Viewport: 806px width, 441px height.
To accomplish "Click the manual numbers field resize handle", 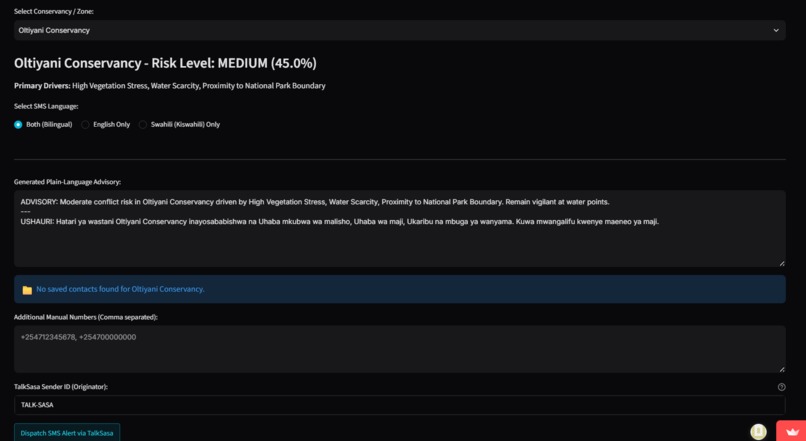I will (781, 369).
